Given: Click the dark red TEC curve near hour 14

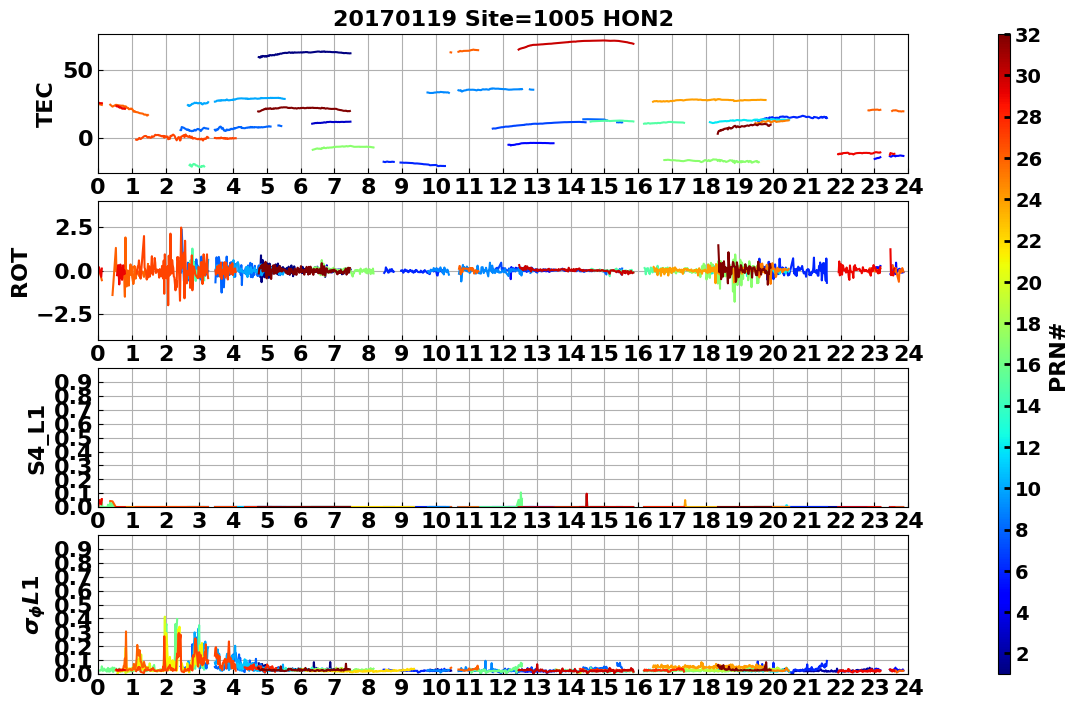Looking at the screenshot, I should point(576,43).
